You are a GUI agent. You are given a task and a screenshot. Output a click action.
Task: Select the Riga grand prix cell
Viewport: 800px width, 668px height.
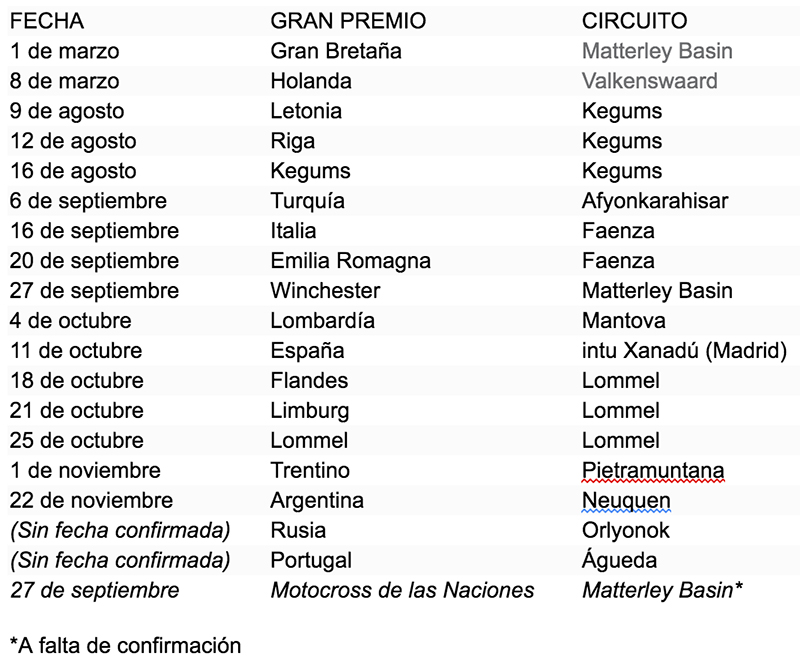pos(293,141)
